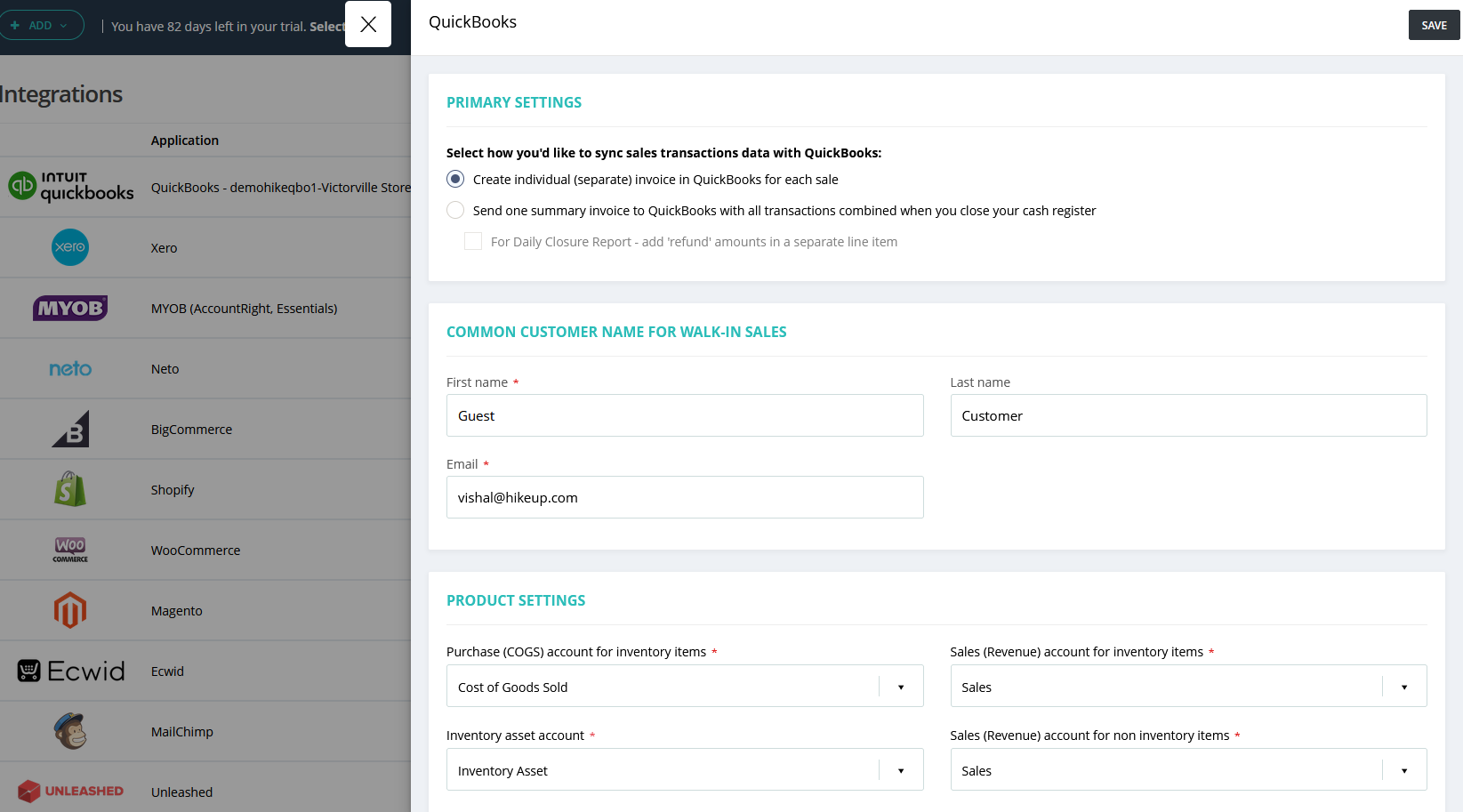Click the Shopify bag icon
The width and height of the screenshot is (1463, 812).
(70, 489)
